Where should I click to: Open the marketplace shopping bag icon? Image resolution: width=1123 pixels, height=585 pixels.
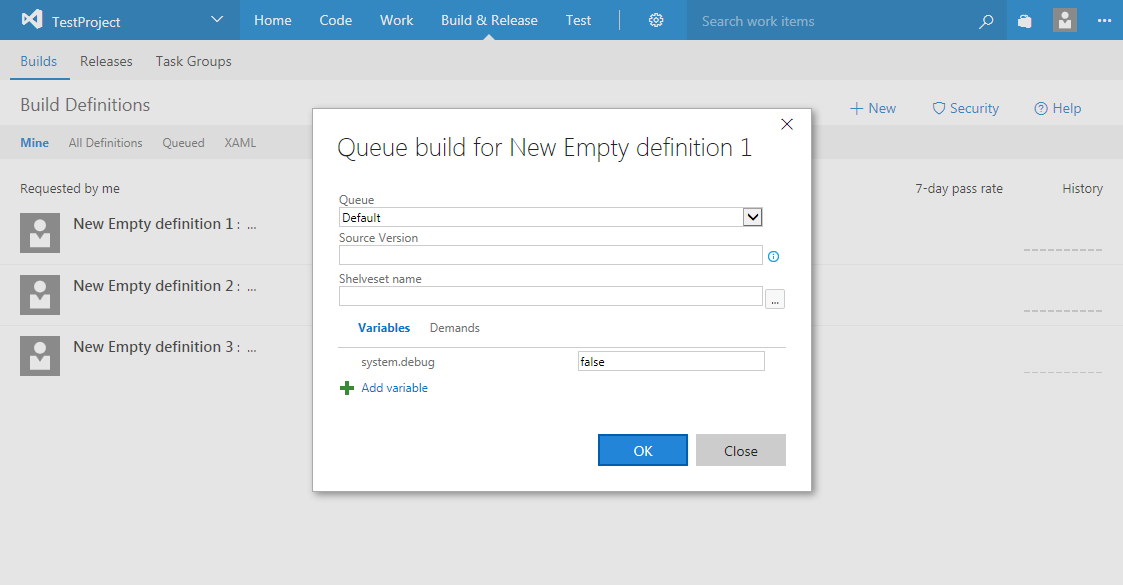1025,21
